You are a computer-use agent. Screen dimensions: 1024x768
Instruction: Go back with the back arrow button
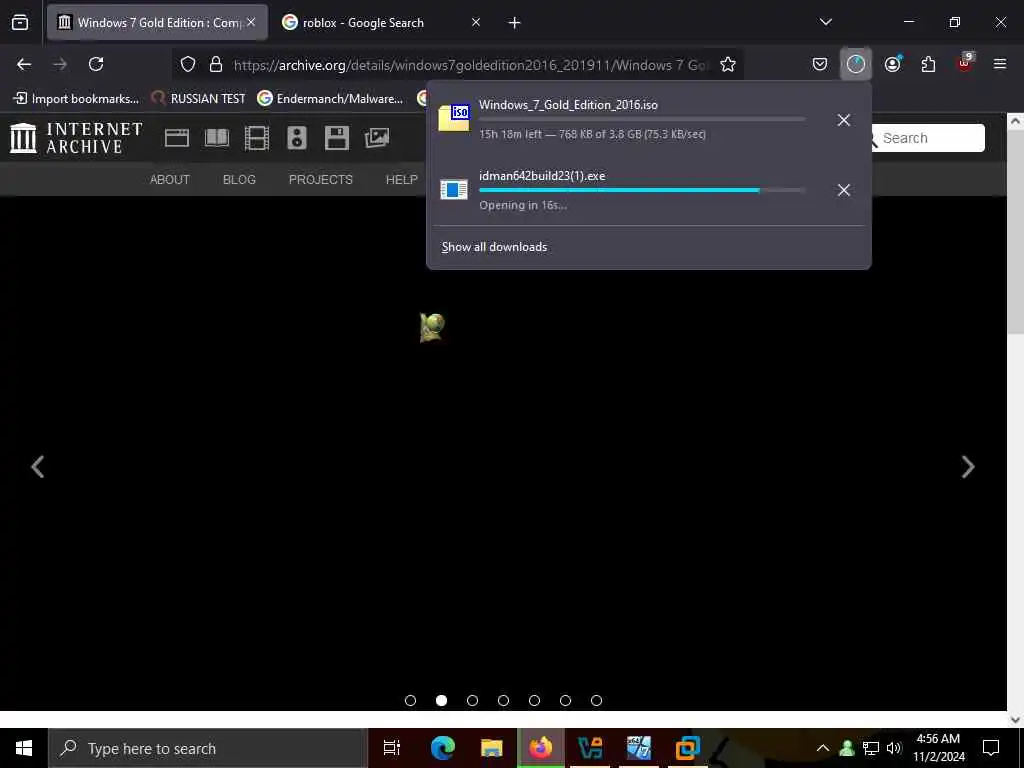[24, 64]
